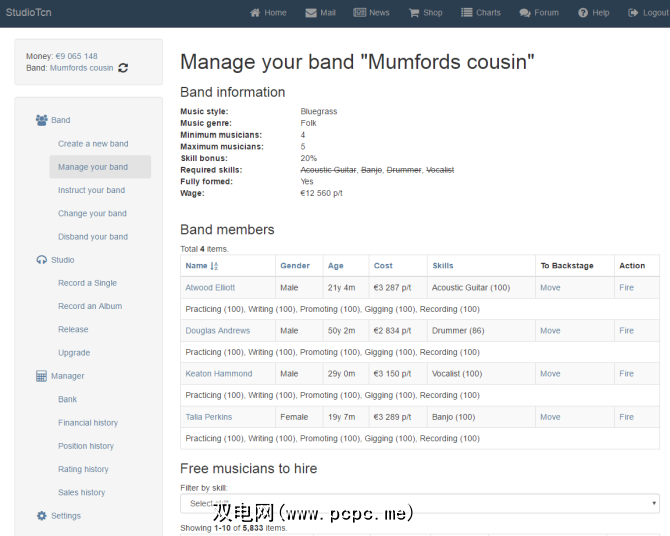670x536 pixels.
Task: Click the Money amount €9 065 148
Action: [x=76, y=56]
